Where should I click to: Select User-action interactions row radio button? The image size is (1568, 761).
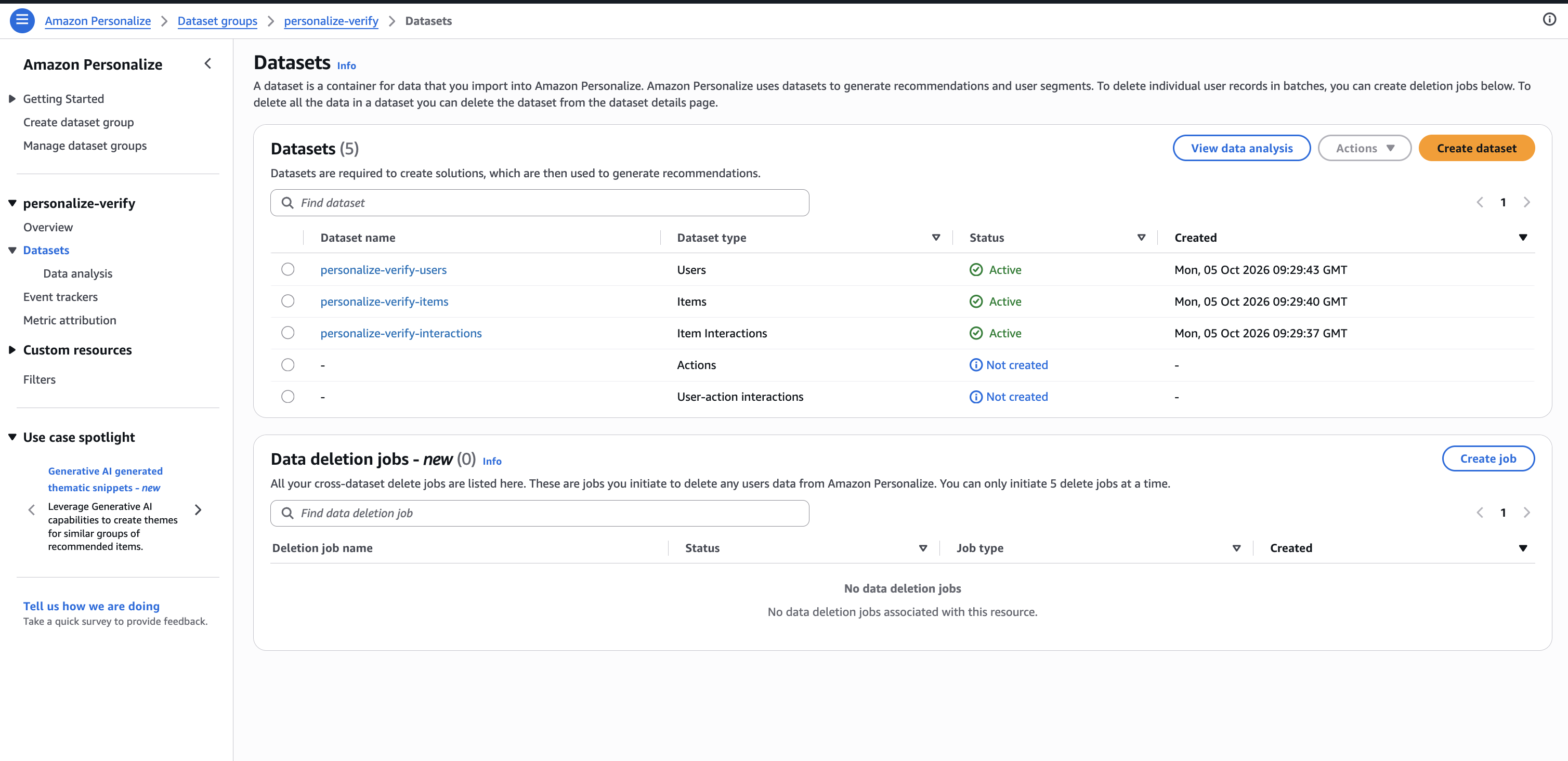tap(288, 397)
